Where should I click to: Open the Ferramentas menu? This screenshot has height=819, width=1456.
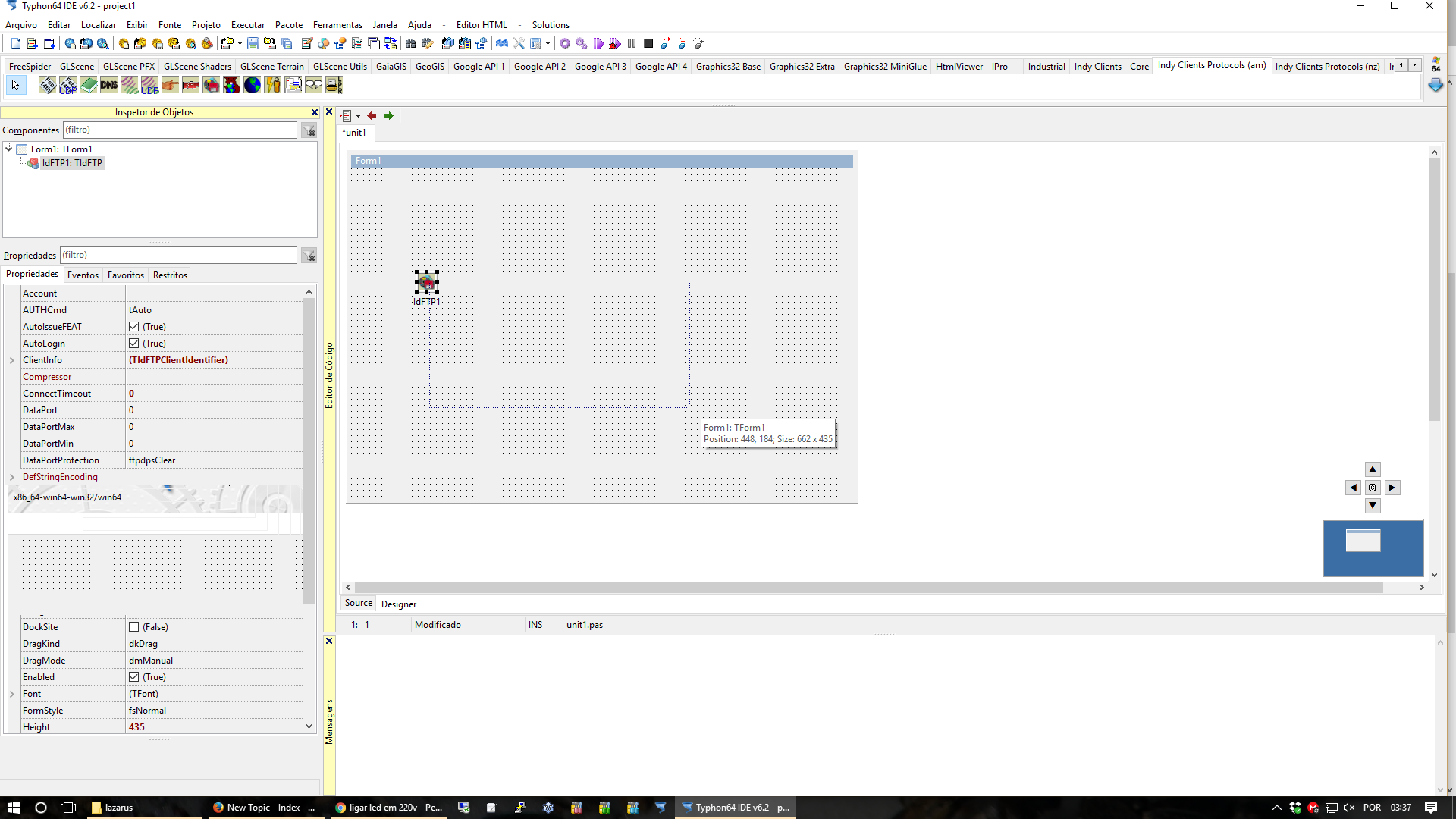[x=337, y=25]
